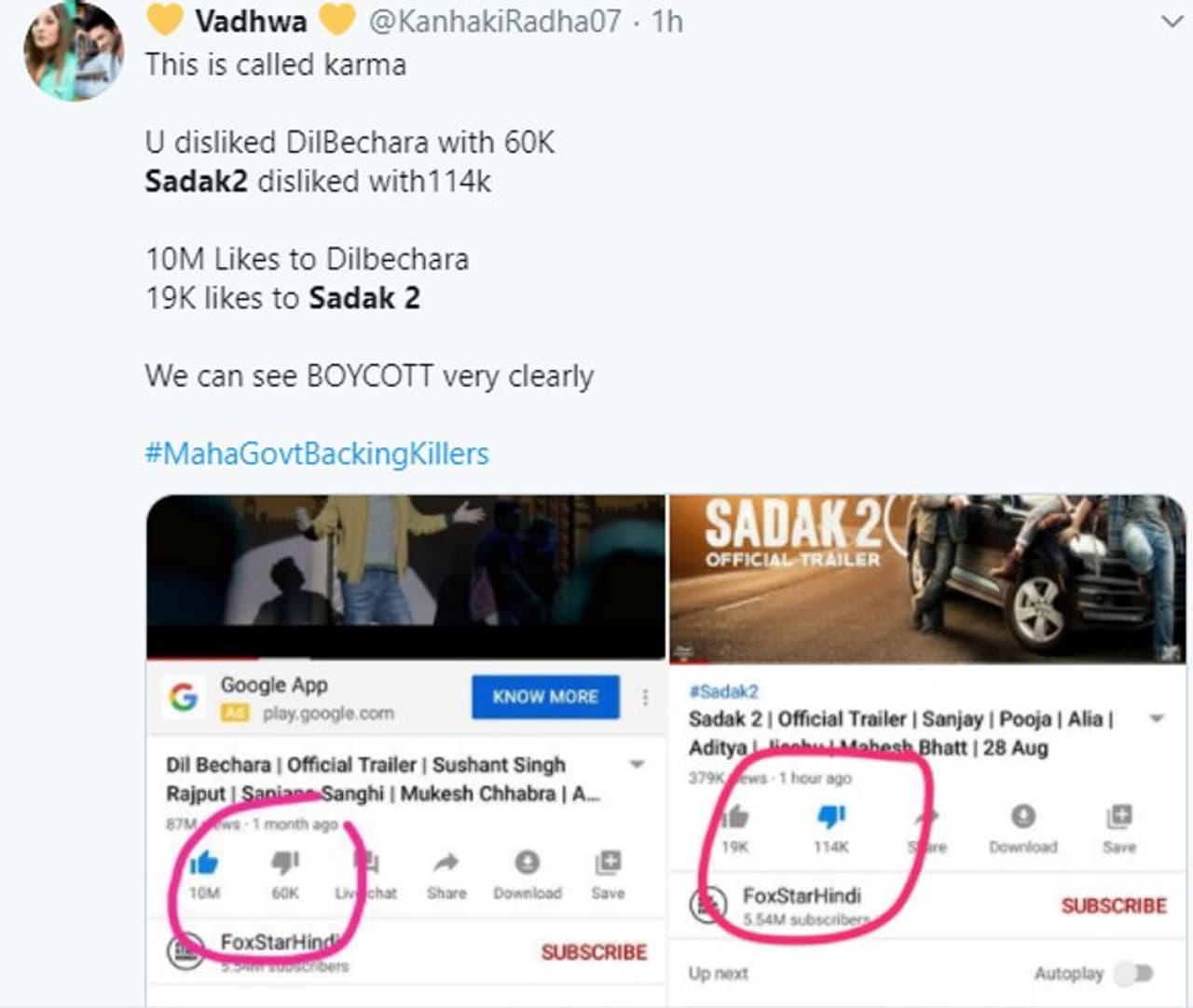Open the #Sadak2 hashtag link
This screenshot has width=1193, height=1008.
click(723, 691)
